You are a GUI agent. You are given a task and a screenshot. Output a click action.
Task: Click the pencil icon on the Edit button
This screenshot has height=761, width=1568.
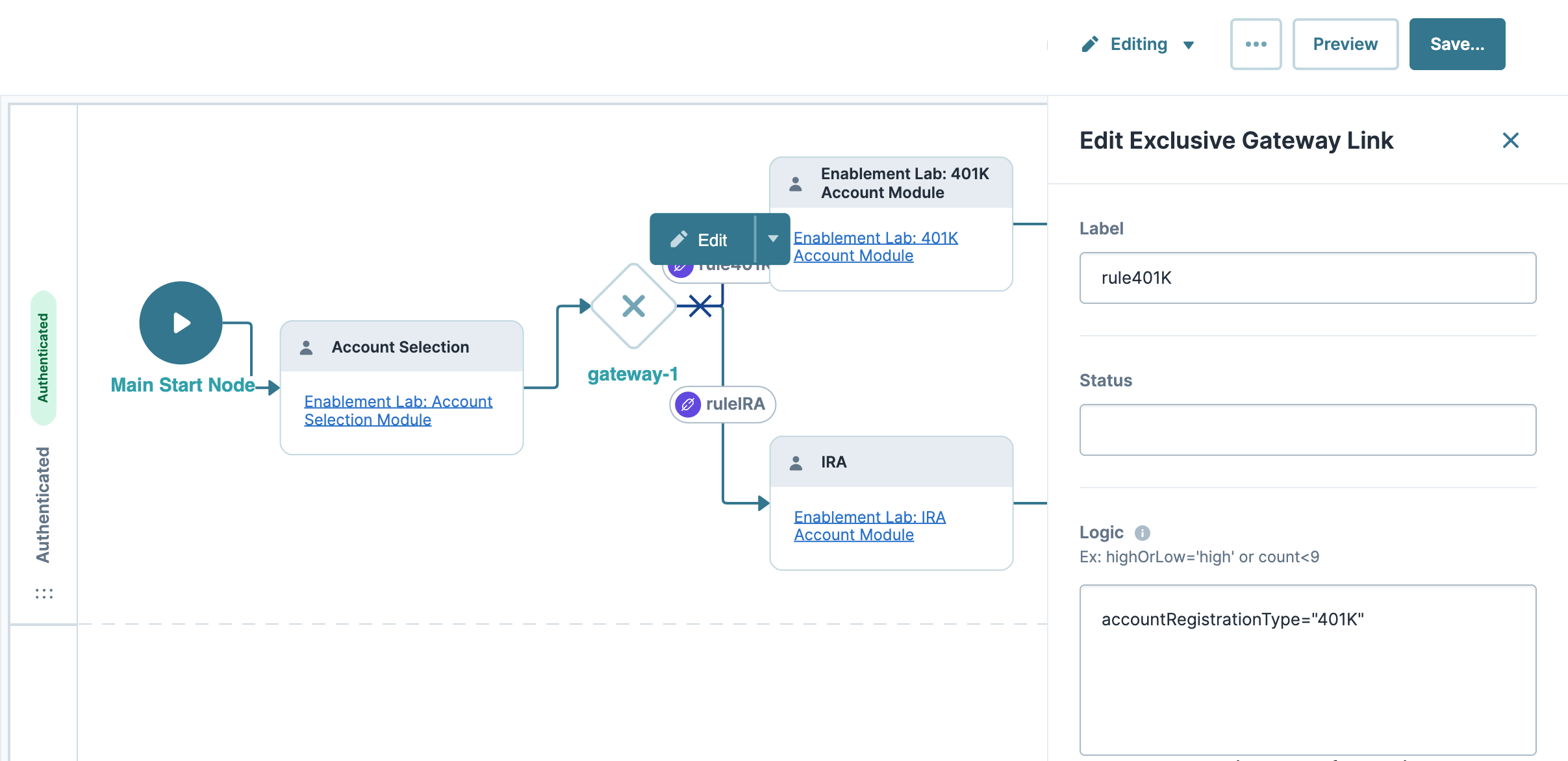point(679,239)
